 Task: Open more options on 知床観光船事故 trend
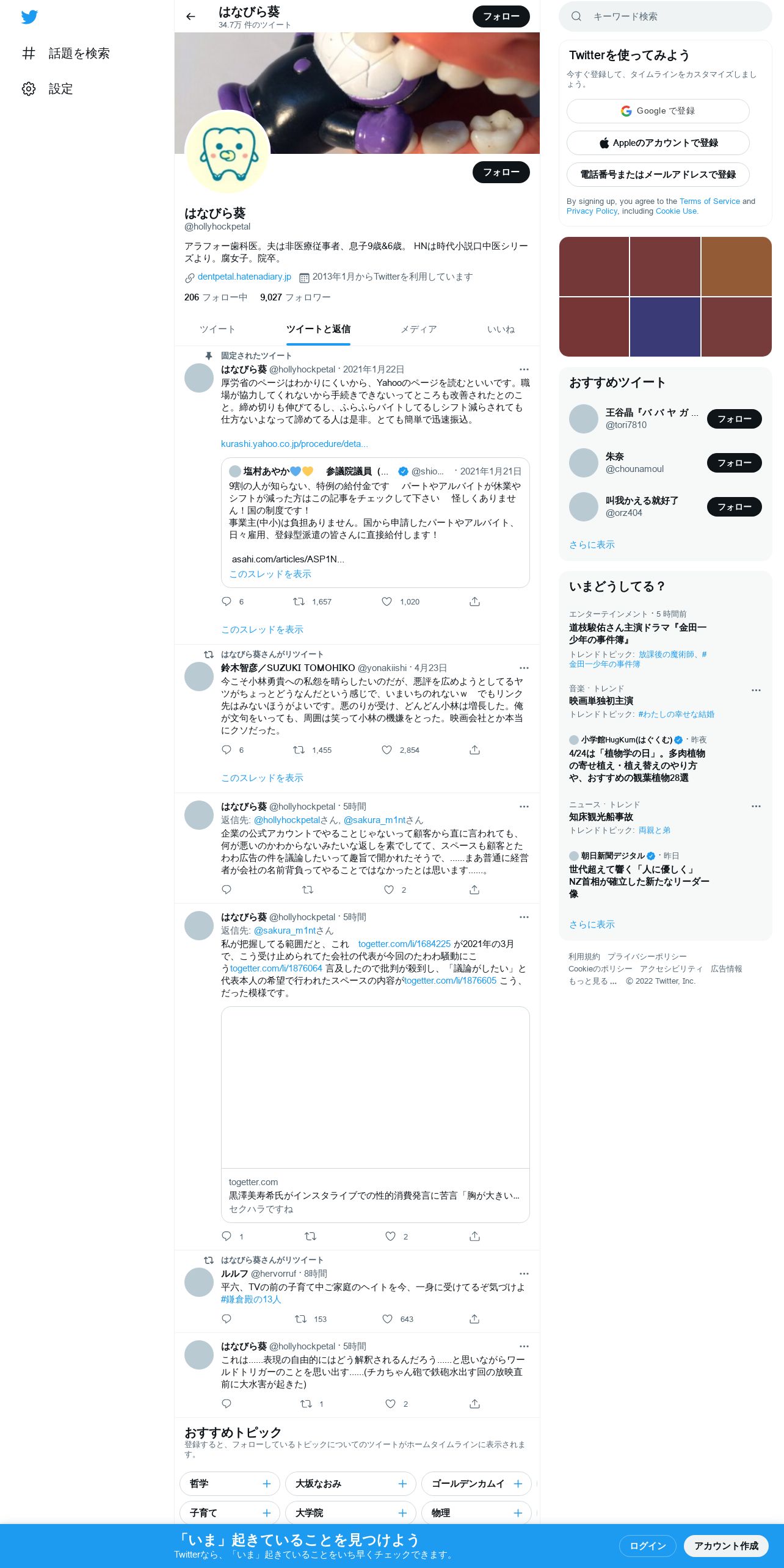[x=756, y=806]
